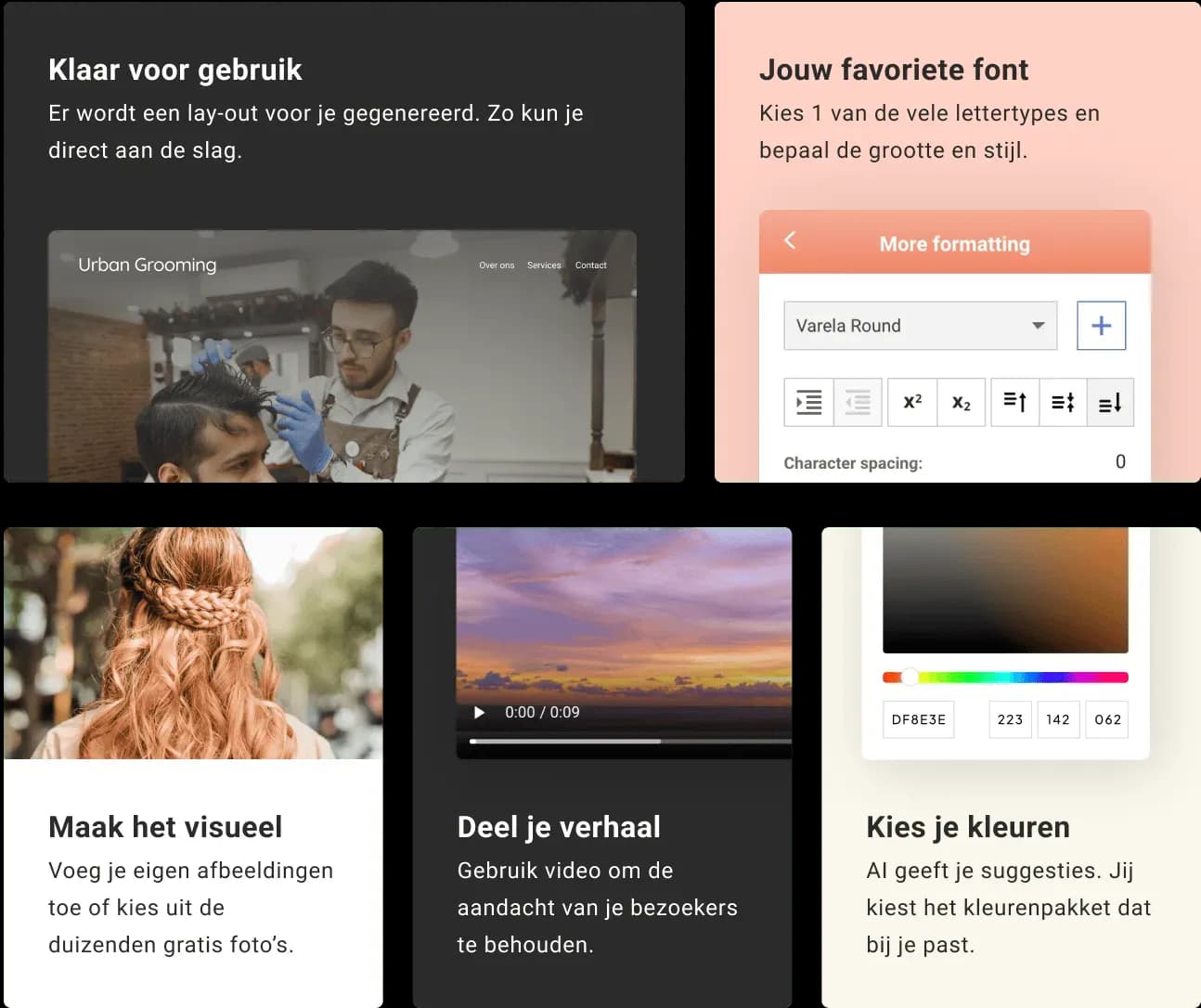This screenshot has width=1201, height=1008.
Task: Click the Maak het visueel heading
Action: [x=165, y=827]
